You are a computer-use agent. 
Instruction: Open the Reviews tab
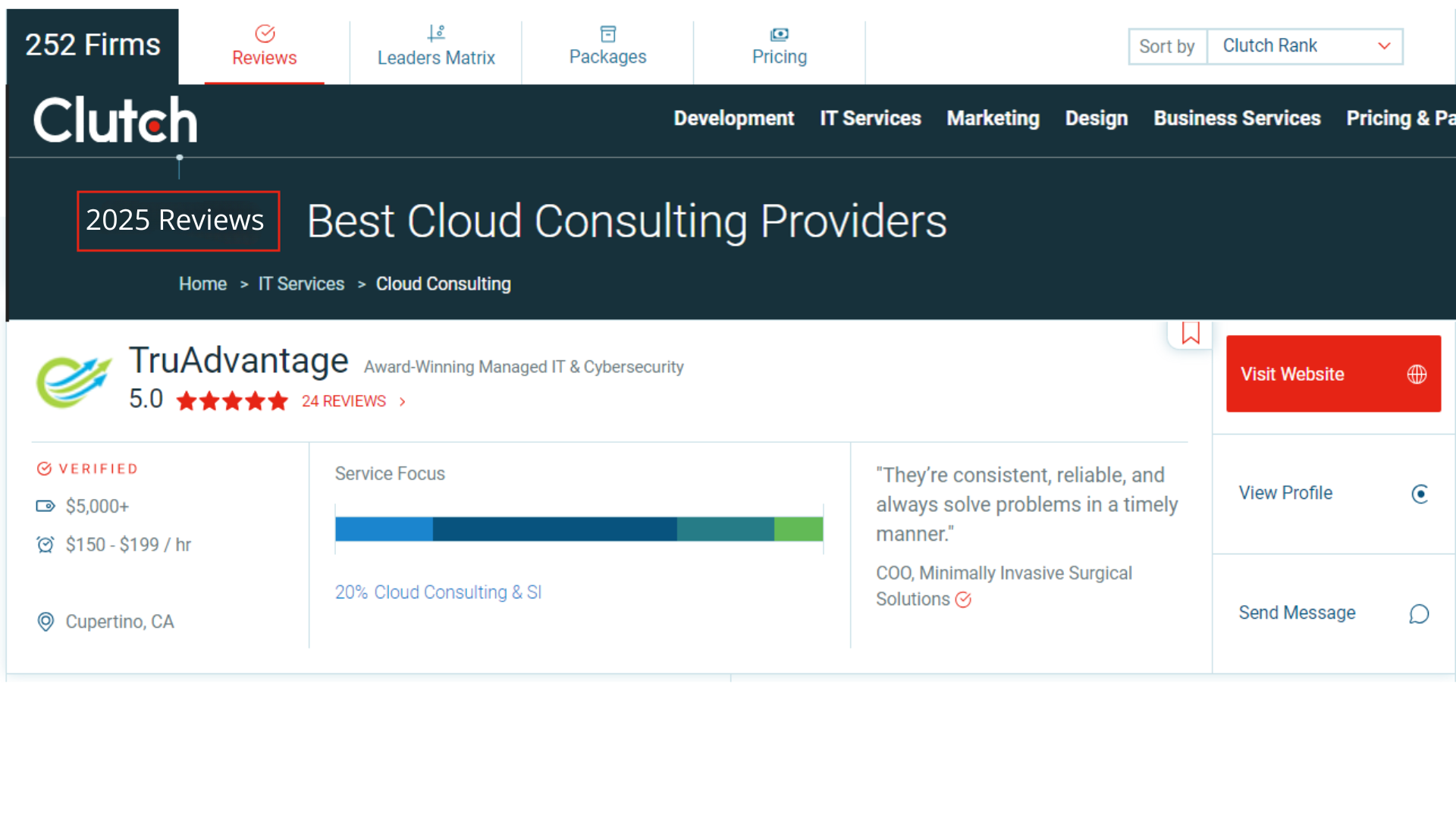pos(264,47)
